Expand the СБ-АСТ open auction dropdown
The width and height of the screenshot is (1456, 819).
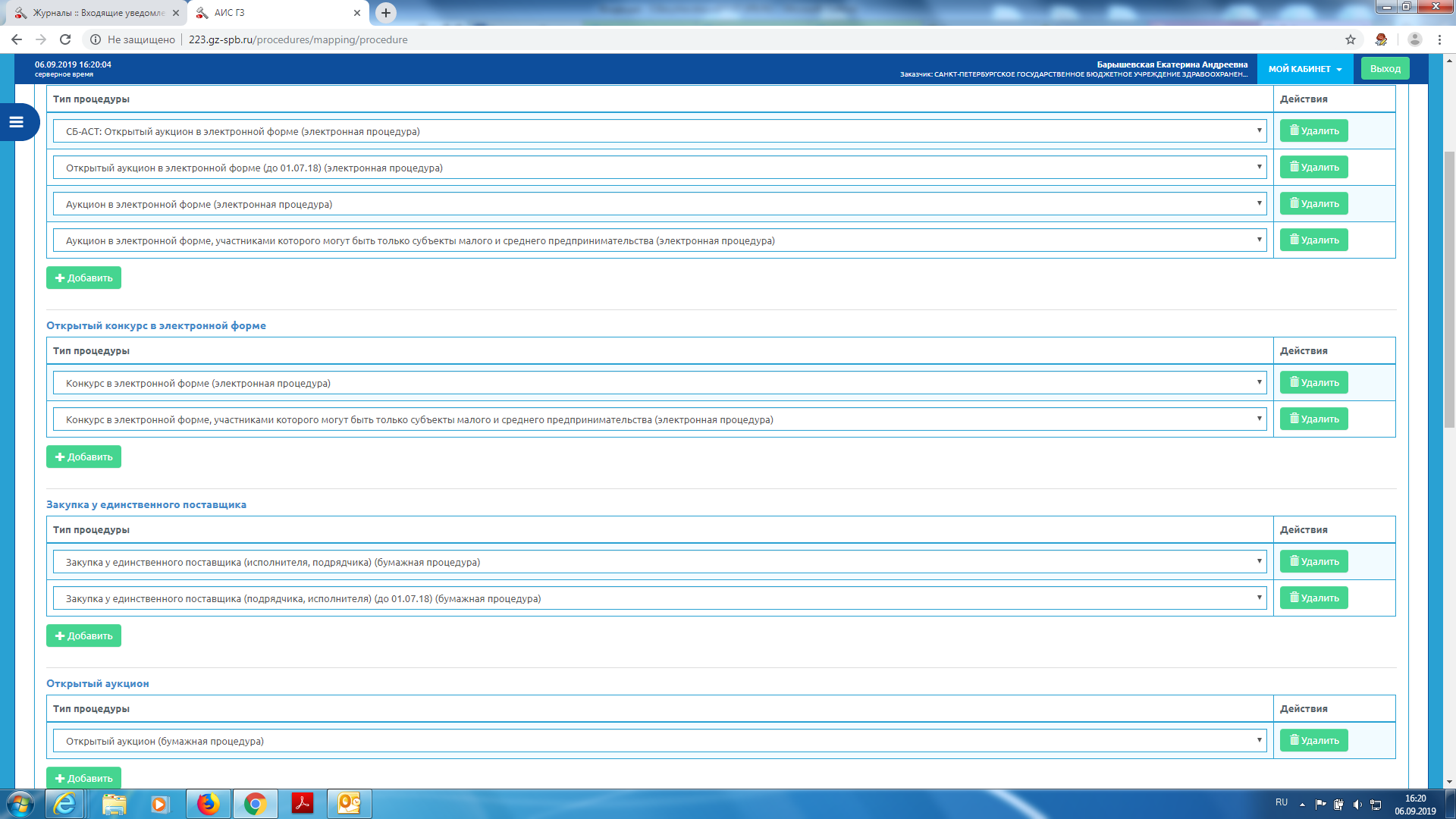click(659, 131)
